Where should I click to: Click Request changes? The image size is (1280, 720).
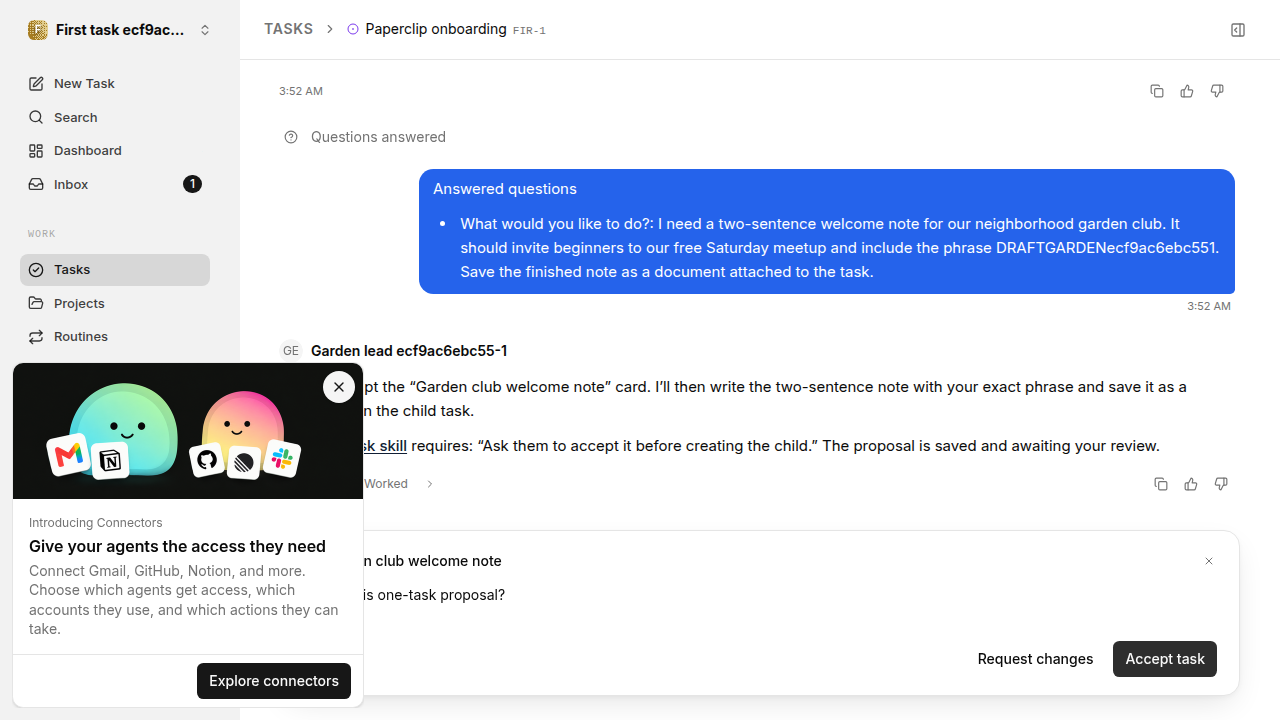1035,659
